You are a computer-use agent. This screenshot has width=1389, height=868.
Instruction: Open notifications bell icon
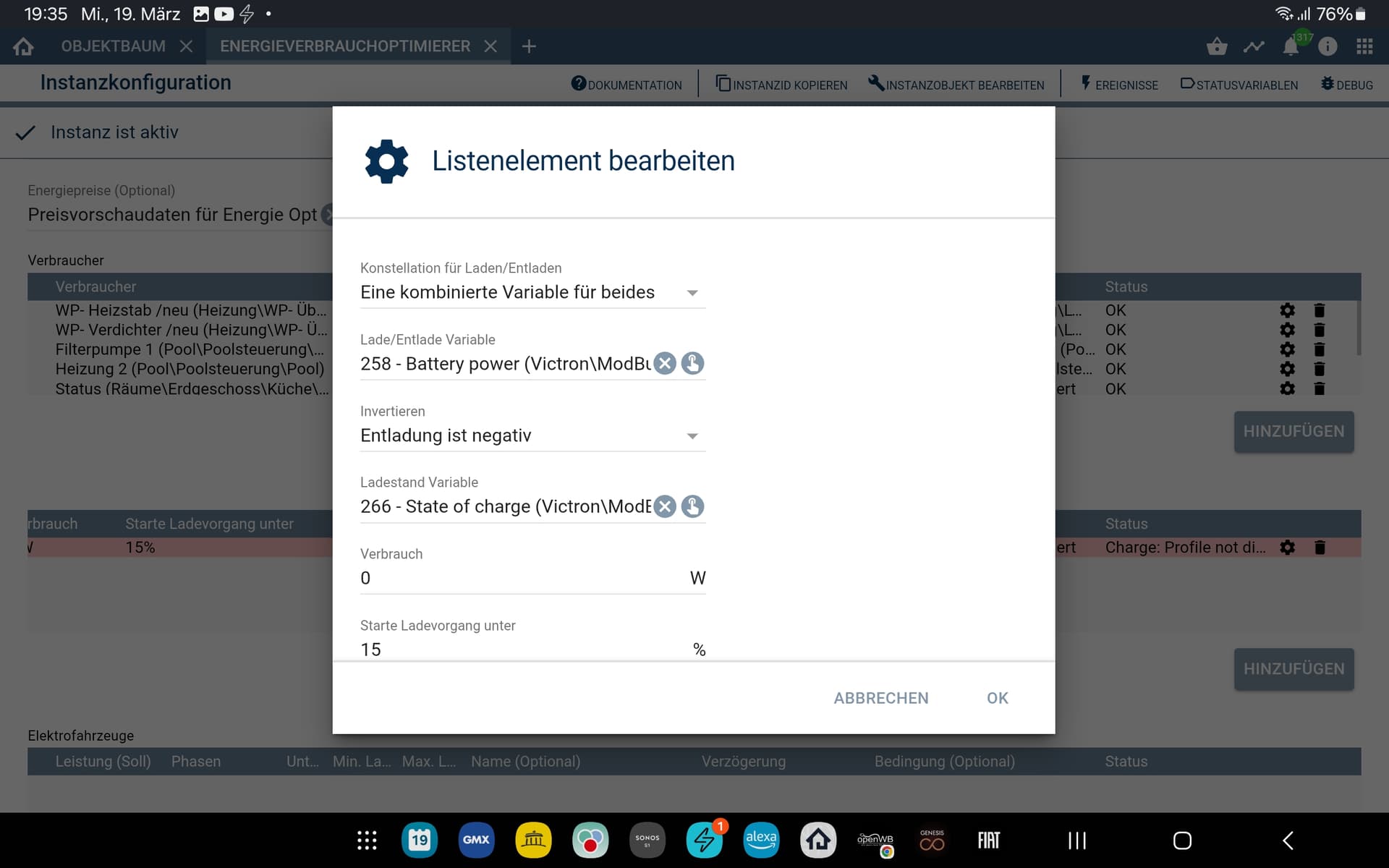point(1291,46)
